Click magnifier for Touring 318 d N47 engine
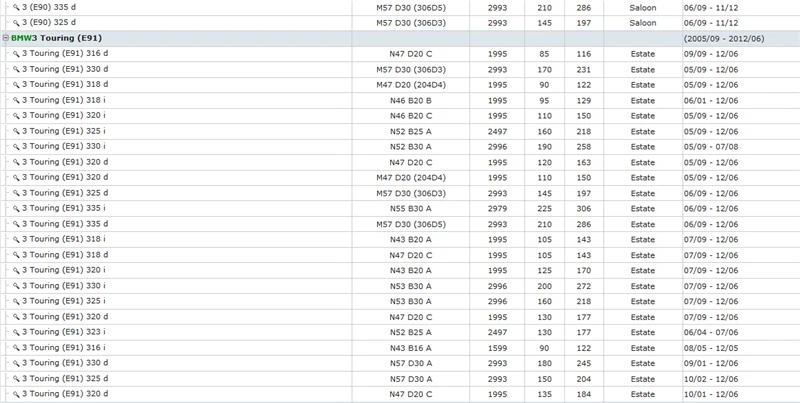Screen dimensions: 800x403 click(x=16, y=255)
